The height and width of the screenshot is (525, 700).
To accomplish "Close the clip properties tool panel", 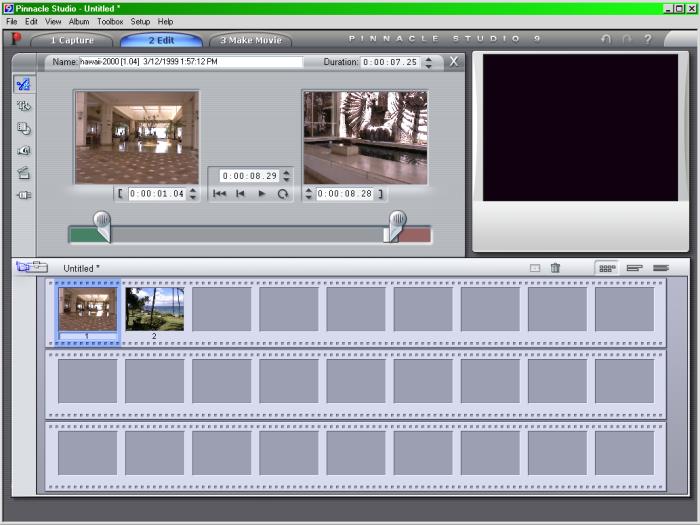I will click(x=454, y=62).
